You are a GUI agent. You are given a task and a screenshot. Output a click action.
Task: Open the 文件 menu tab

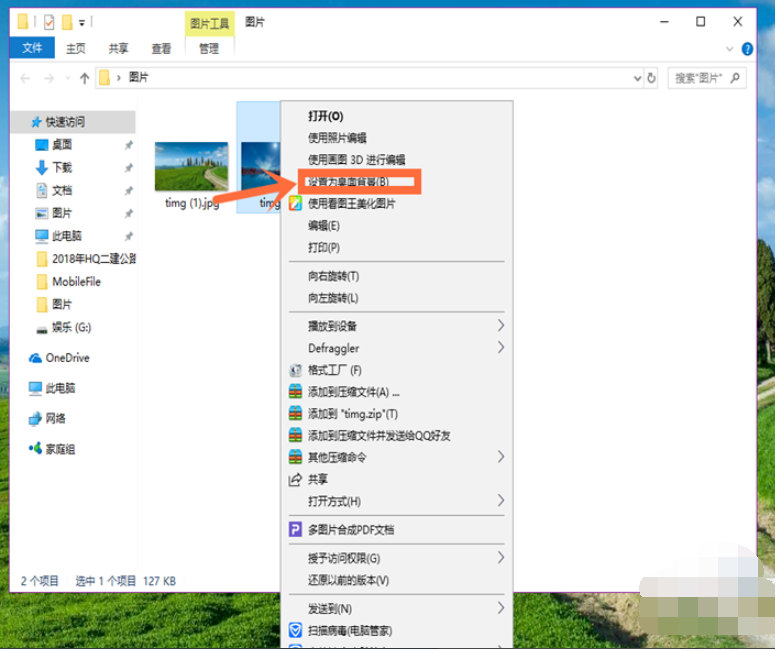point(32,48)
